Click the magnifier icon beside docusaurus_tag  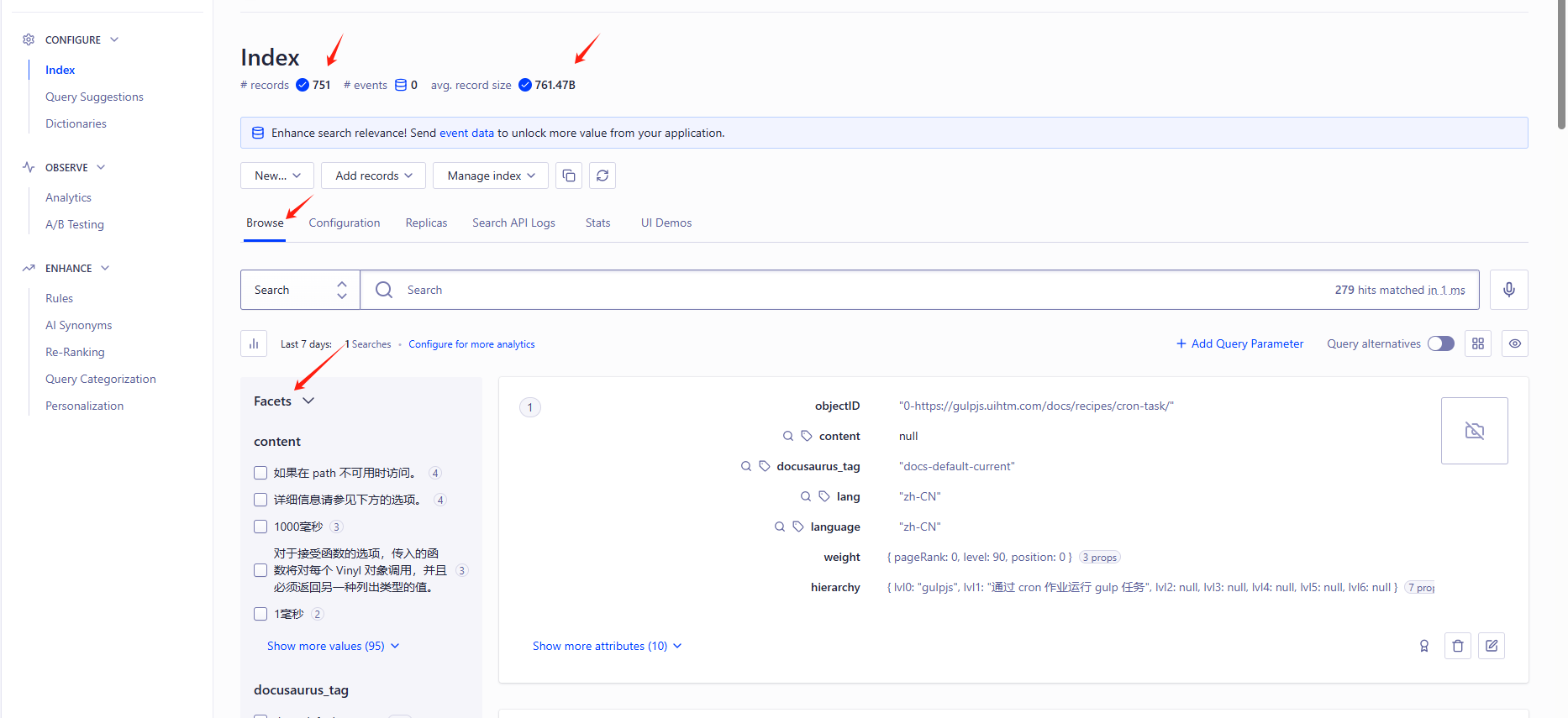click(746, 466)
